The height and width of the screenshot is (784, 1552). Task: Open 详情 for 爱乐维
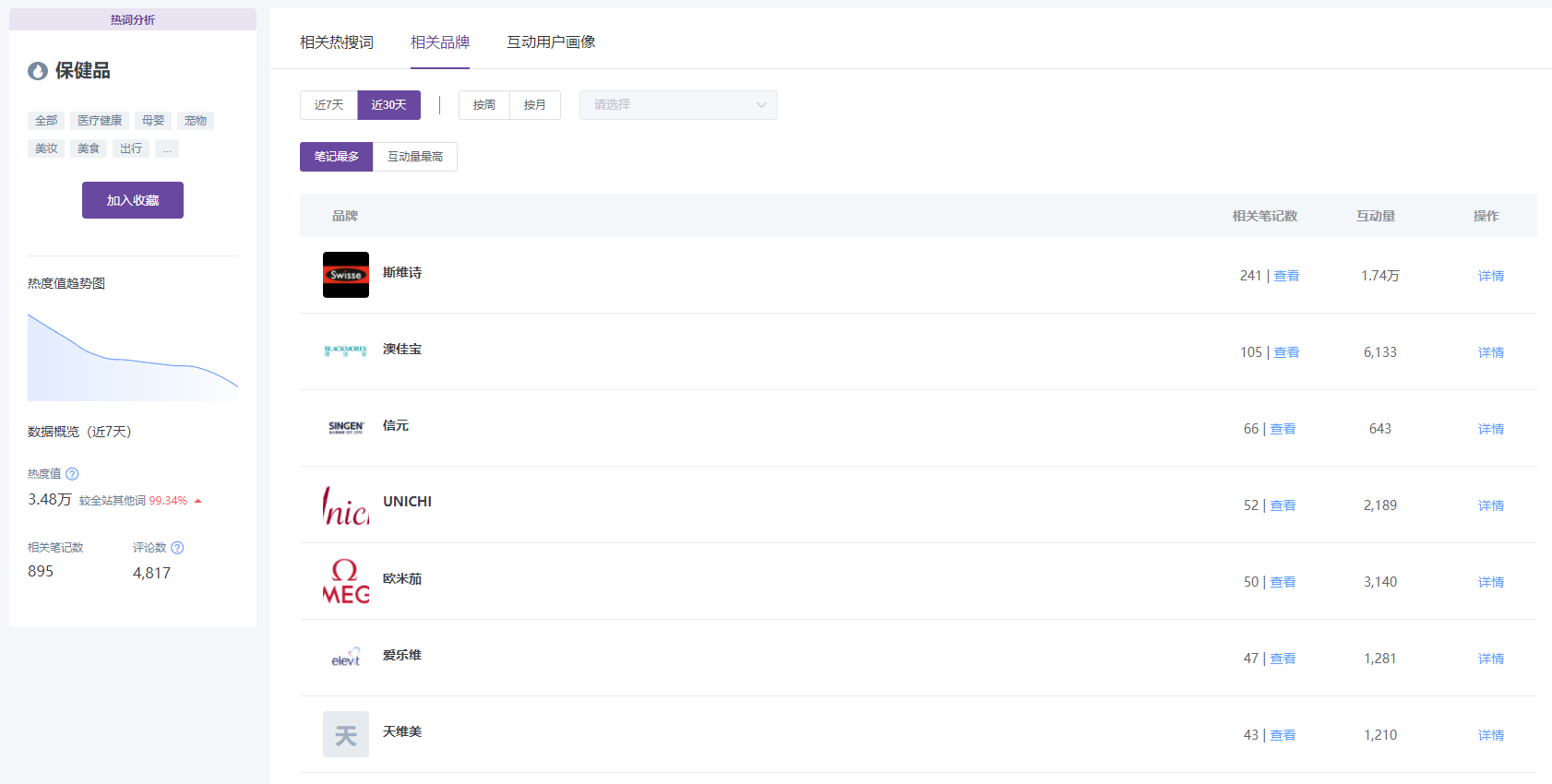(x=1491, y=659)
